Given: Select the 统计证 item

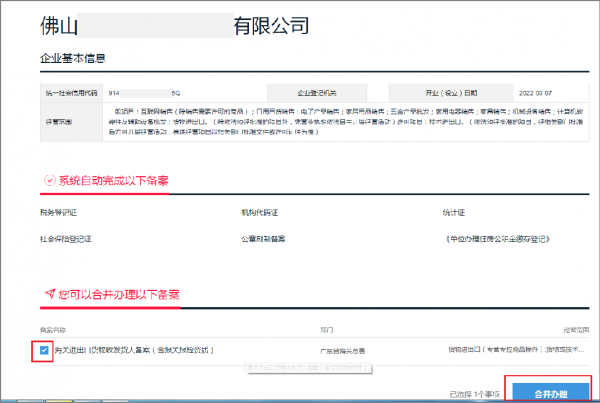Looking at the screenshot, I should pyautogui.click(x=455, y=213).
